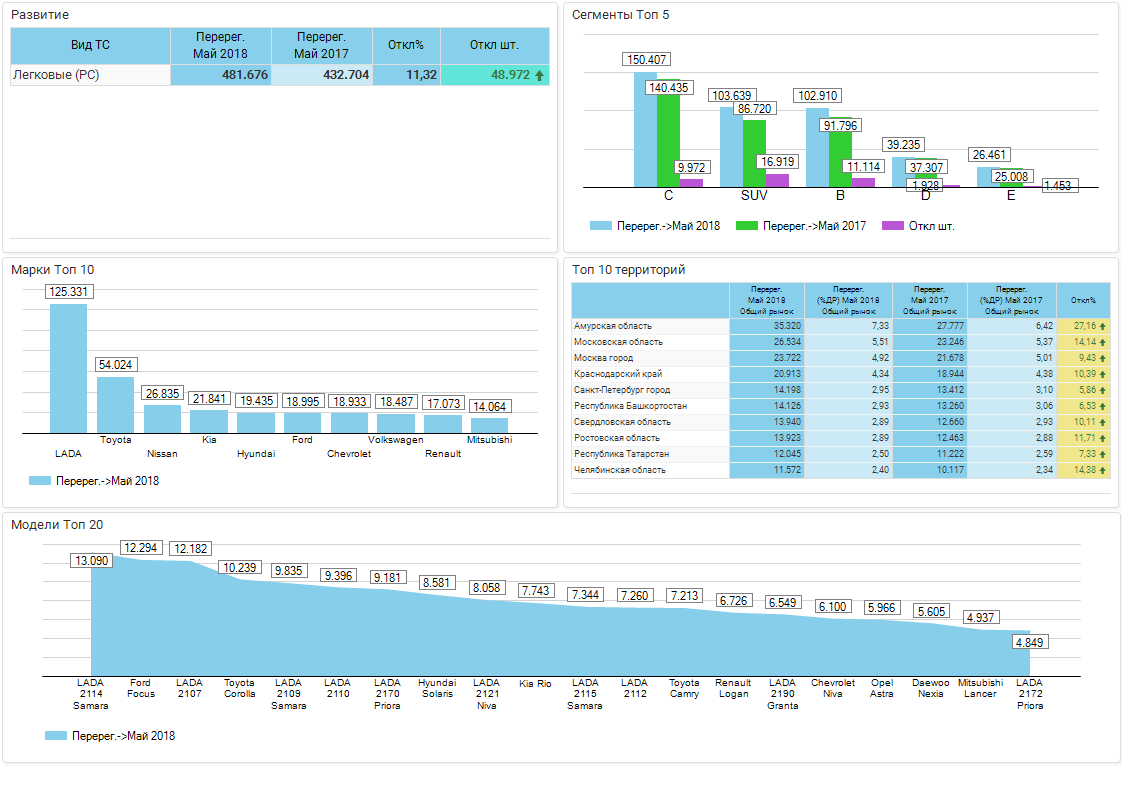Image resolution: width=1122 pixels, height=793 pixels.
Task: Click the up arrow in Краснодарский край row
Action: click(x=1103, y=374)
